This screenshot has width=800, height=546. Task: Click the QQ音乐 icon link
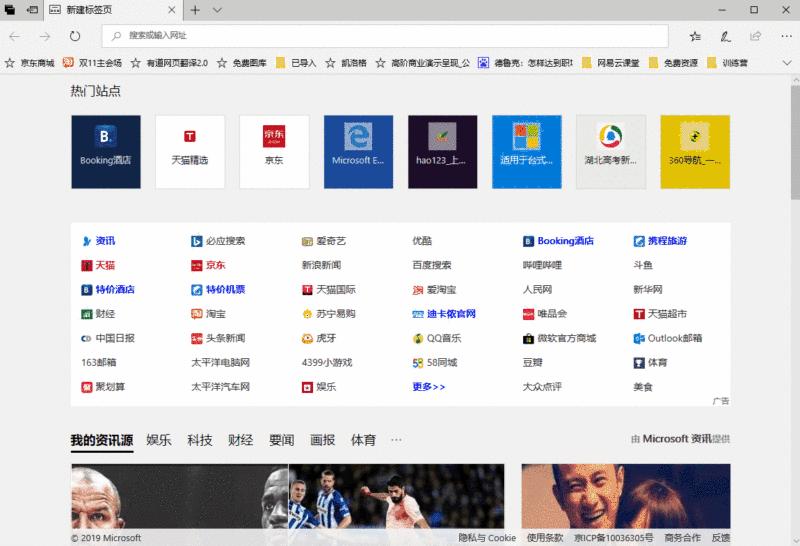437,338
